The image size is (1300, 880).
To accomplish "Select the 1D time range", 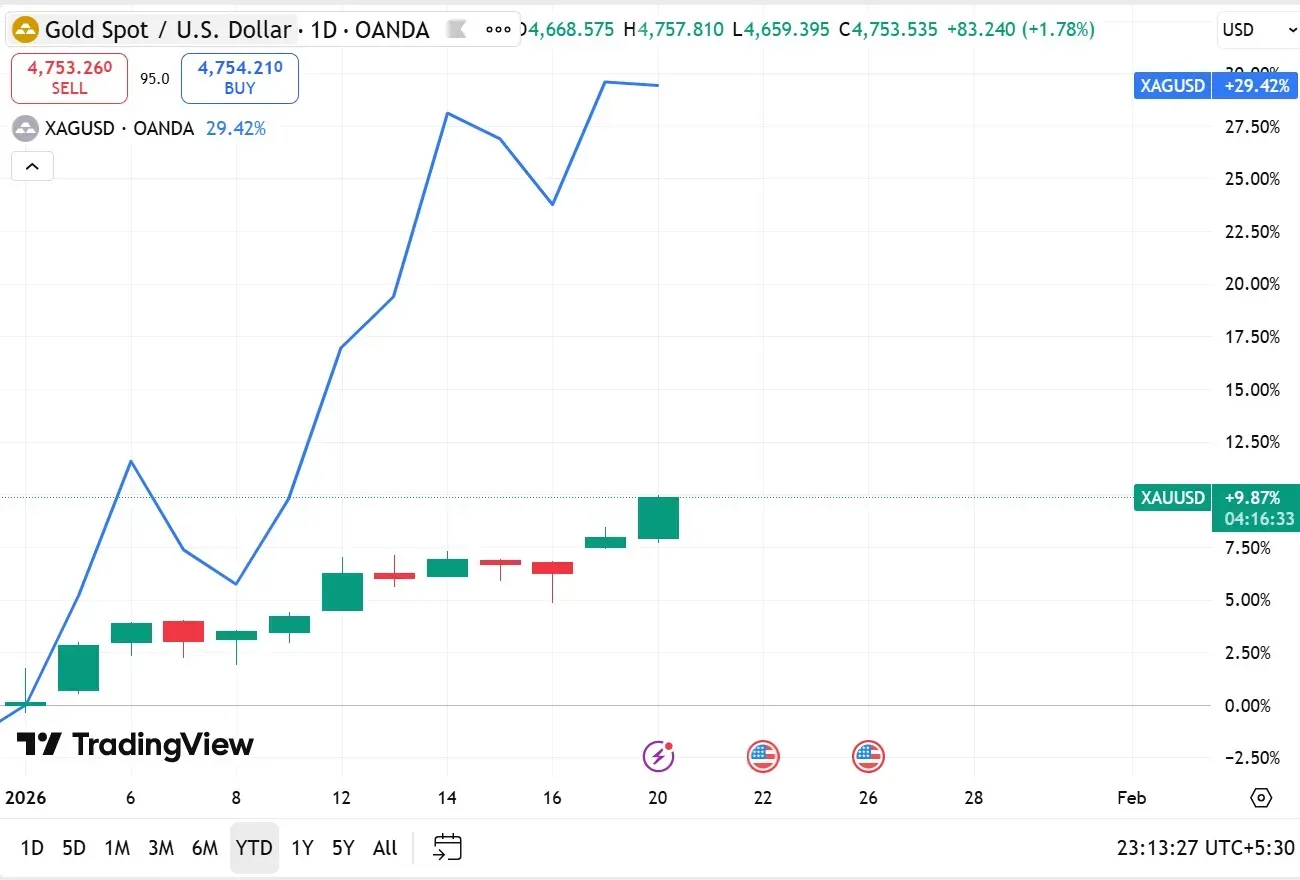I will point(32,848).
